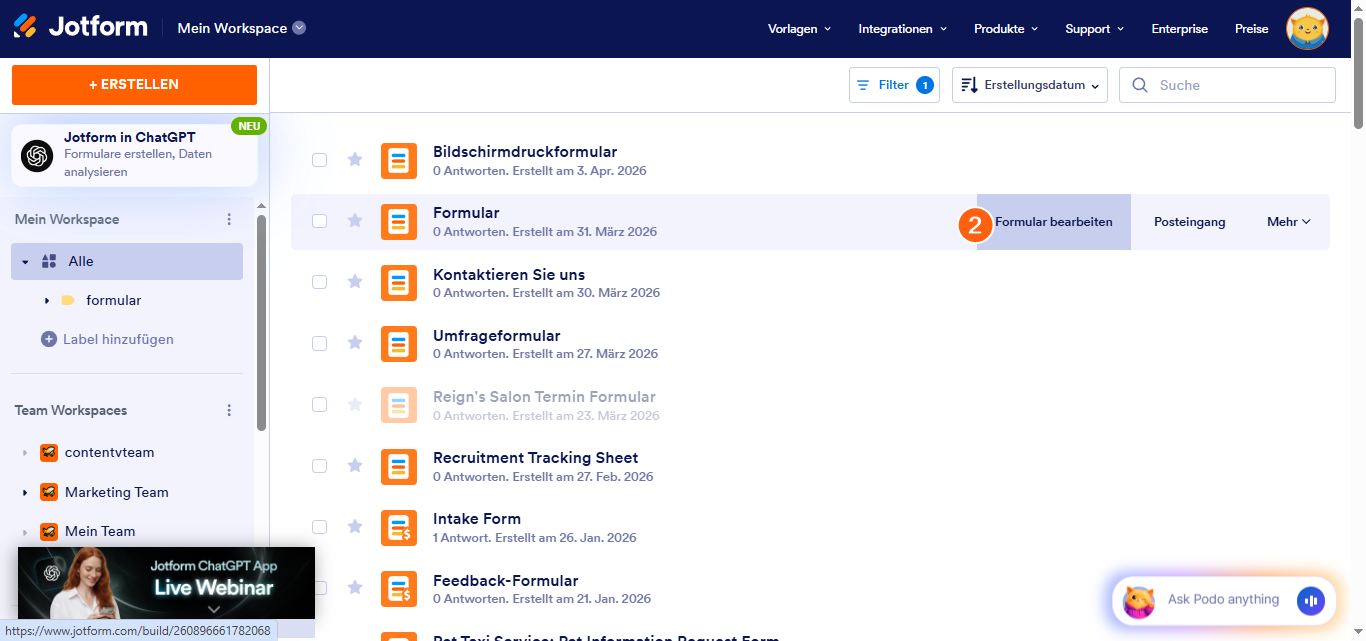Tick the checkbox for Recruitment Tracking Sheet
This screenshot has height=641, width=1366.
(x=319, y=466)
